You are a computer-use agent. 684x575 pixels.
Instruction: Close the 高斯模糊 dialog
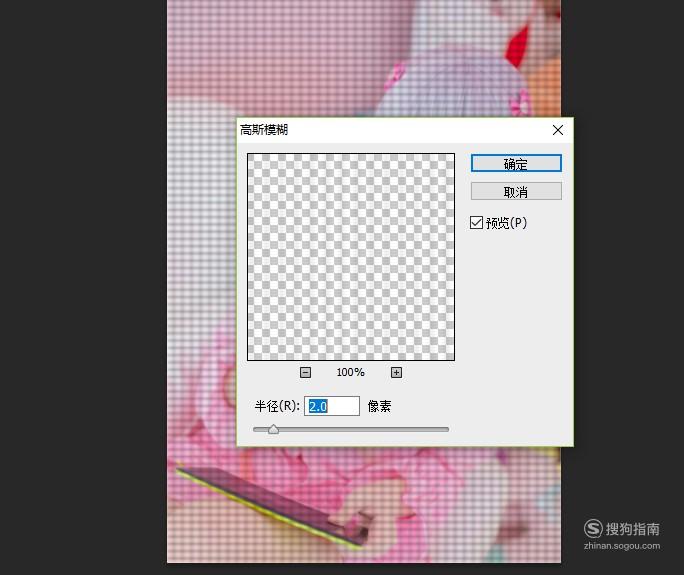[x=557, y=130]
